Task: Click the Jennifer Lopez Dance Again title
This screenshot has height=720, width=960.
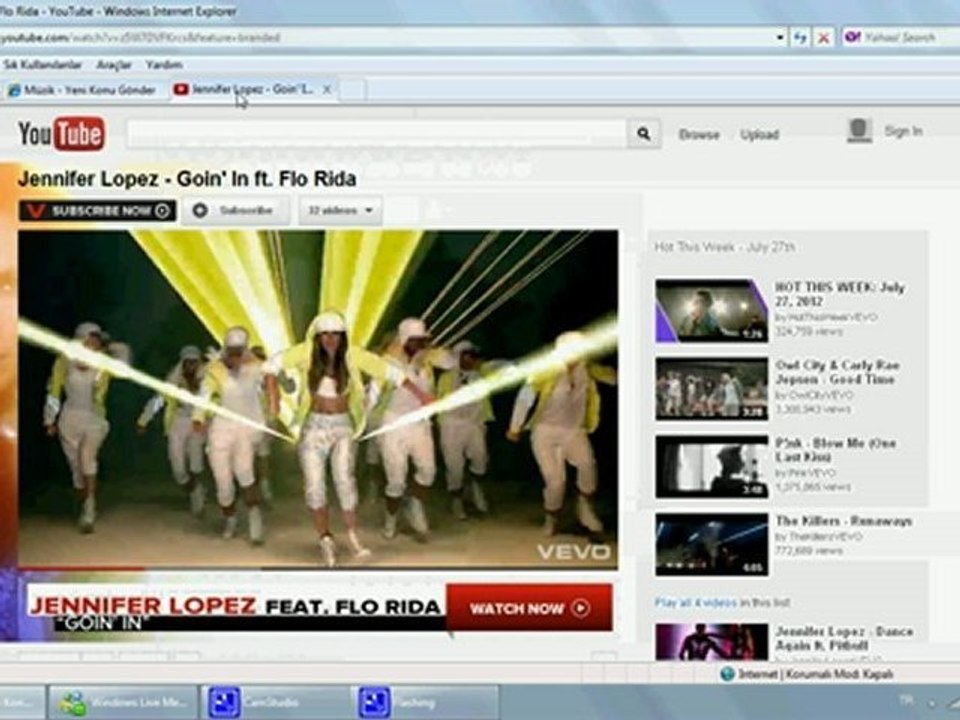Action: (x=844, y=638)
